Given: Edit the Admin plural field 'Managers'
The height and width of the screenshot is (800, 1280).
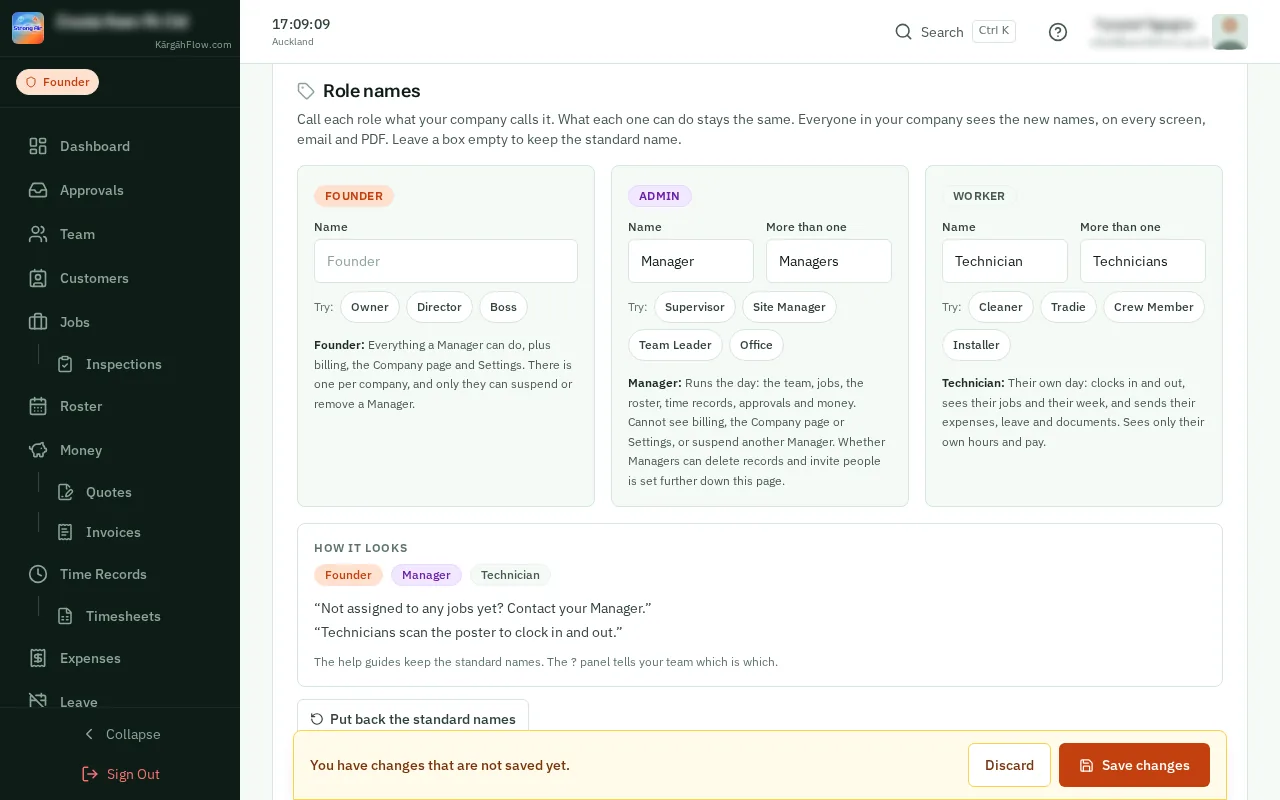Looking at the screenshot, I should (x=829, y=261).
